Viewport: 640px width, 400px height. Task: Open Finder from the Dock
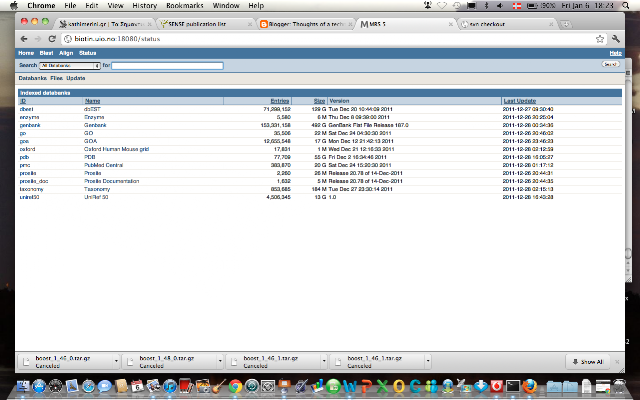[x=23, y=386]
